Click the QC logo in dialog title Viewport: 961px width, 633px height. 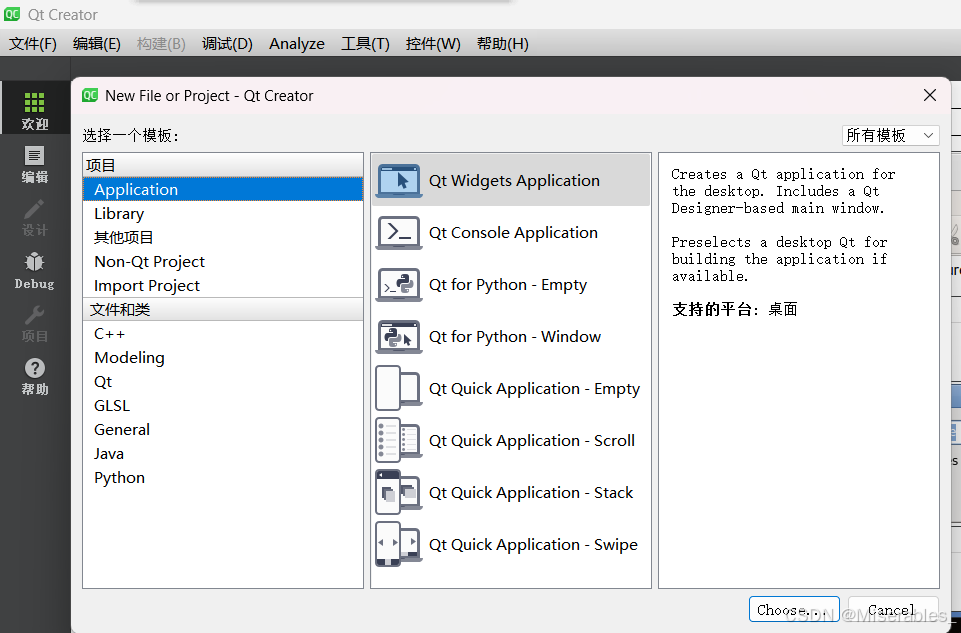tap(90, 95)
